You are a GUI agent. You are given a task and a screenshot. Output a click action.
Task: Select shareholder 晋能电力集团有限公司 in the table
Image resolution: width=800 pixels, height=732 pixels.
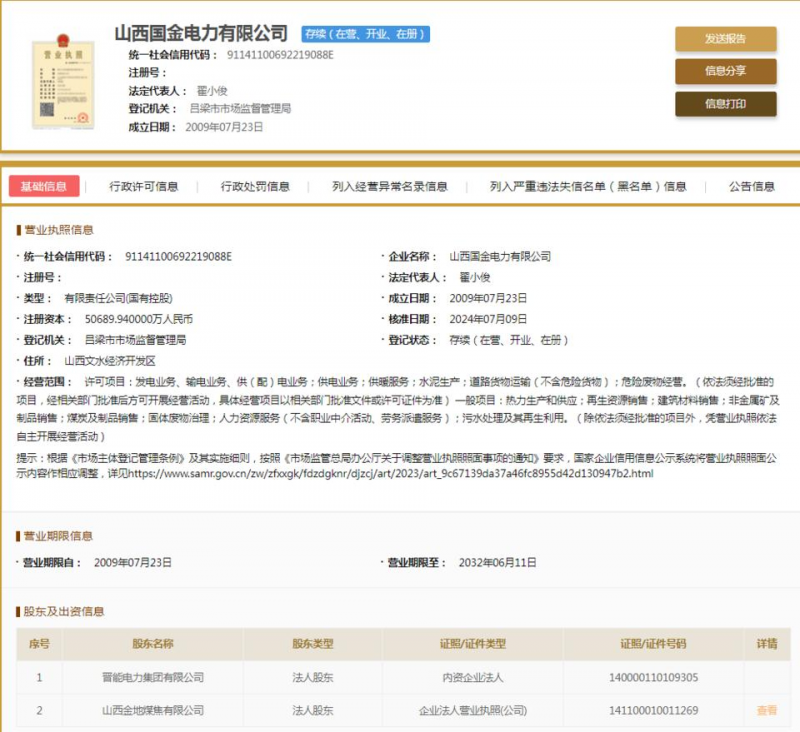[153, 678]
